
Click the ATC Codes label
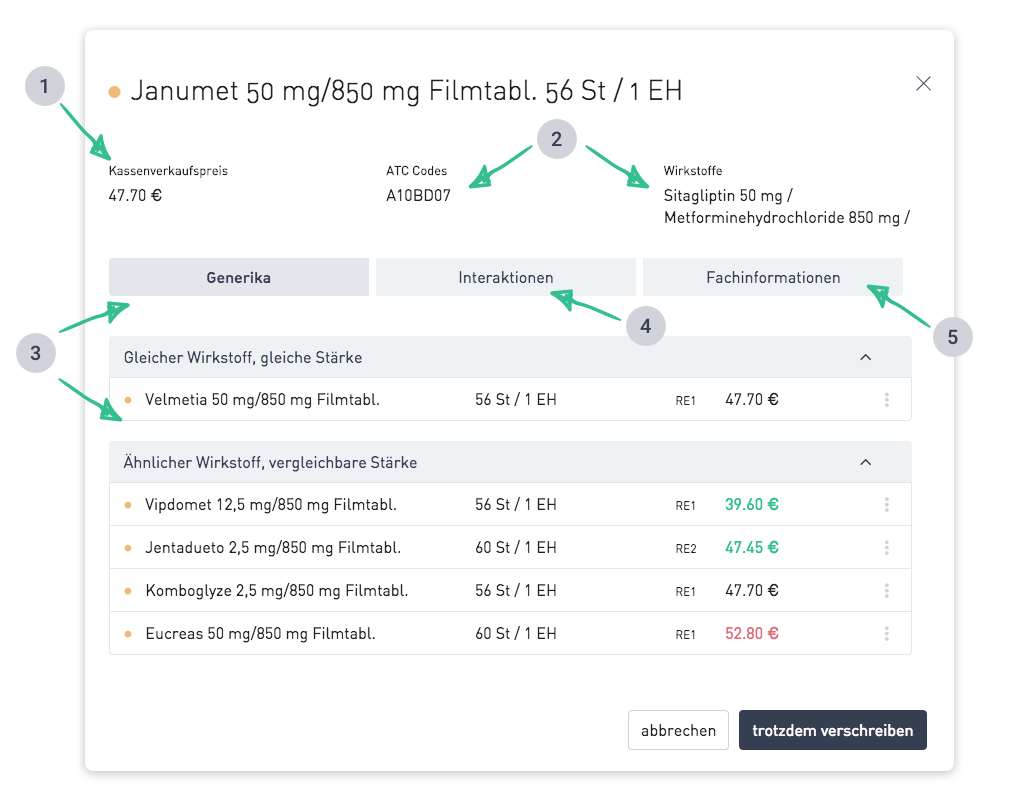416,171
